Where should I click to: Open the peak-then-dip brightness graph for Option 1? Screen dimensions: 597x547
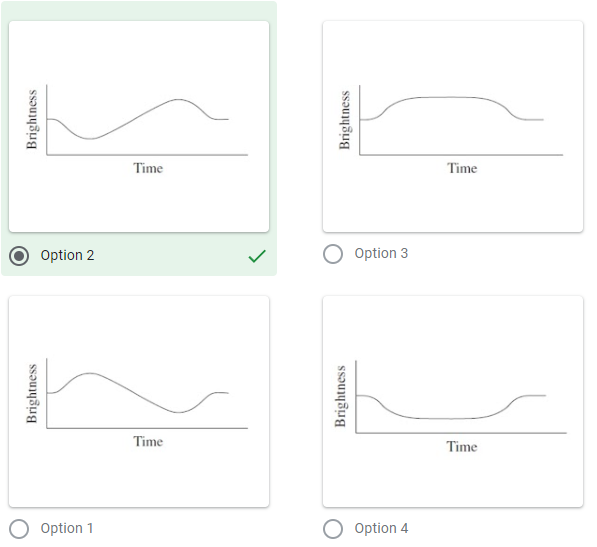[x=139, y=401]
